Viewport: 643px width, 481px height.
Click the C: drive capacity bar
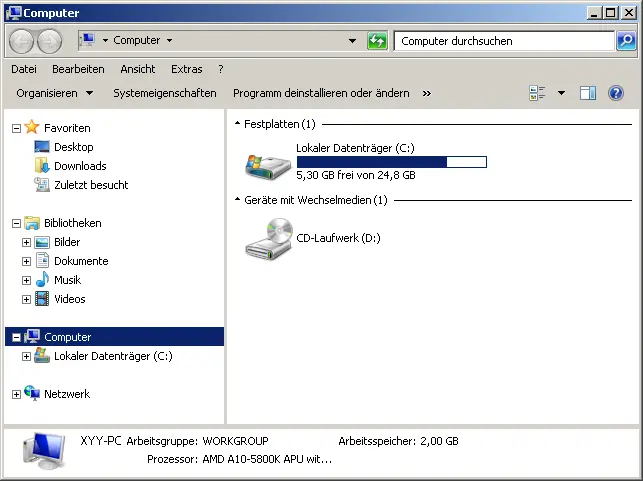click(391, 162)
